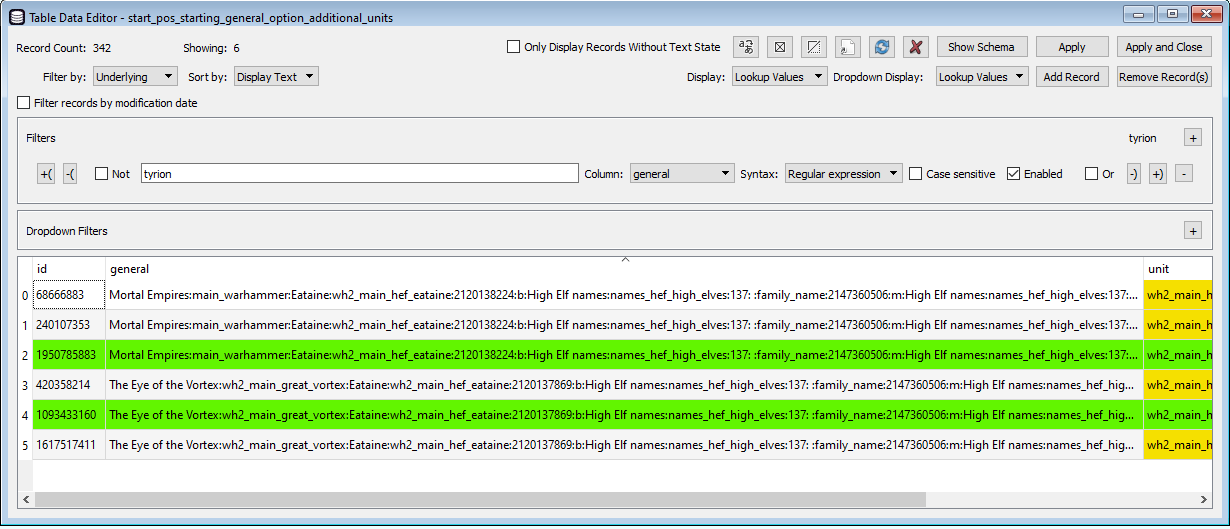
Task: Toggle the Case sensitive checkbox
Action: click(x=915, y=174)
